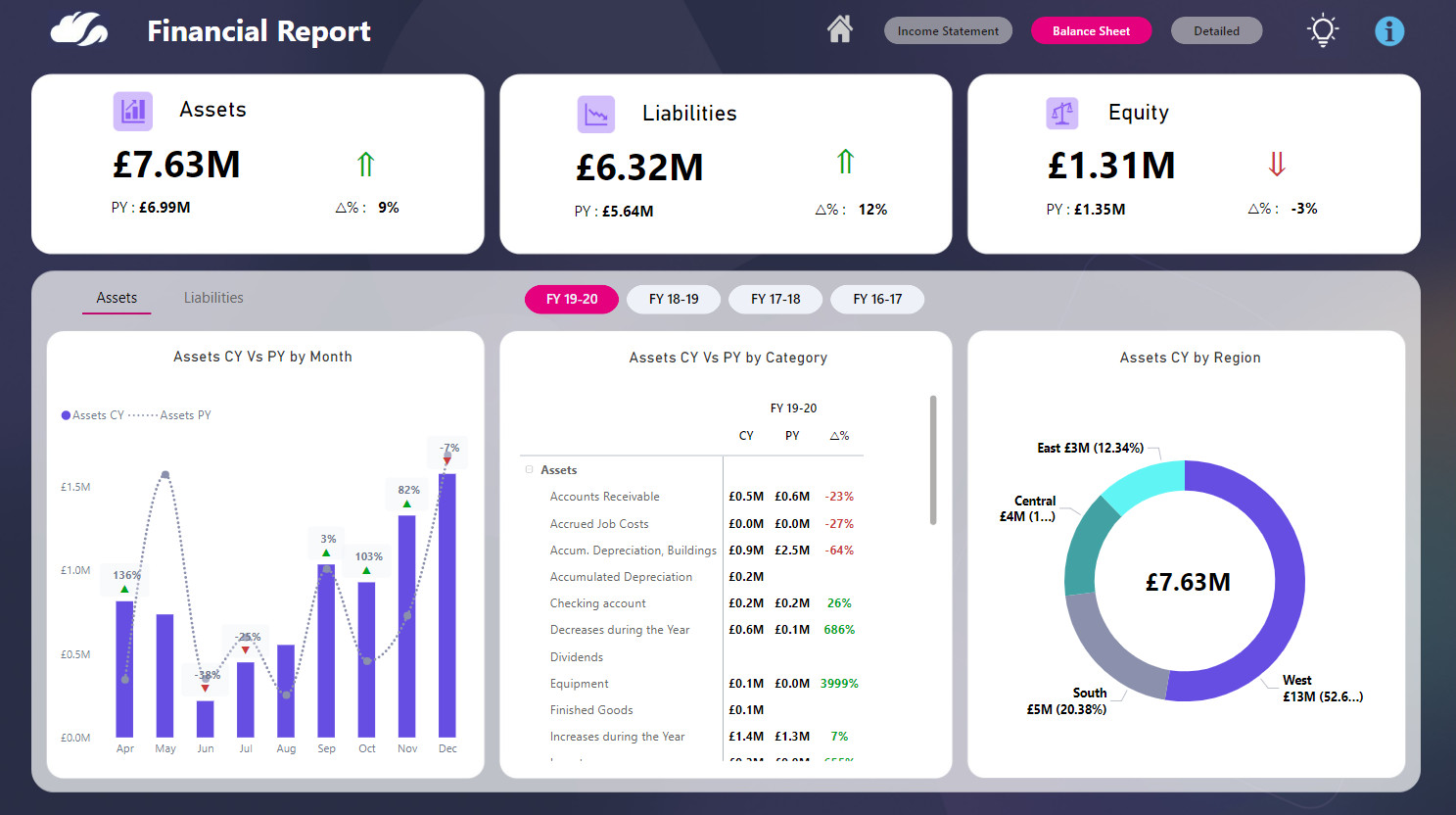1456x815 pixels.
Task: Click the Finished Goods row
Action: 691,710
